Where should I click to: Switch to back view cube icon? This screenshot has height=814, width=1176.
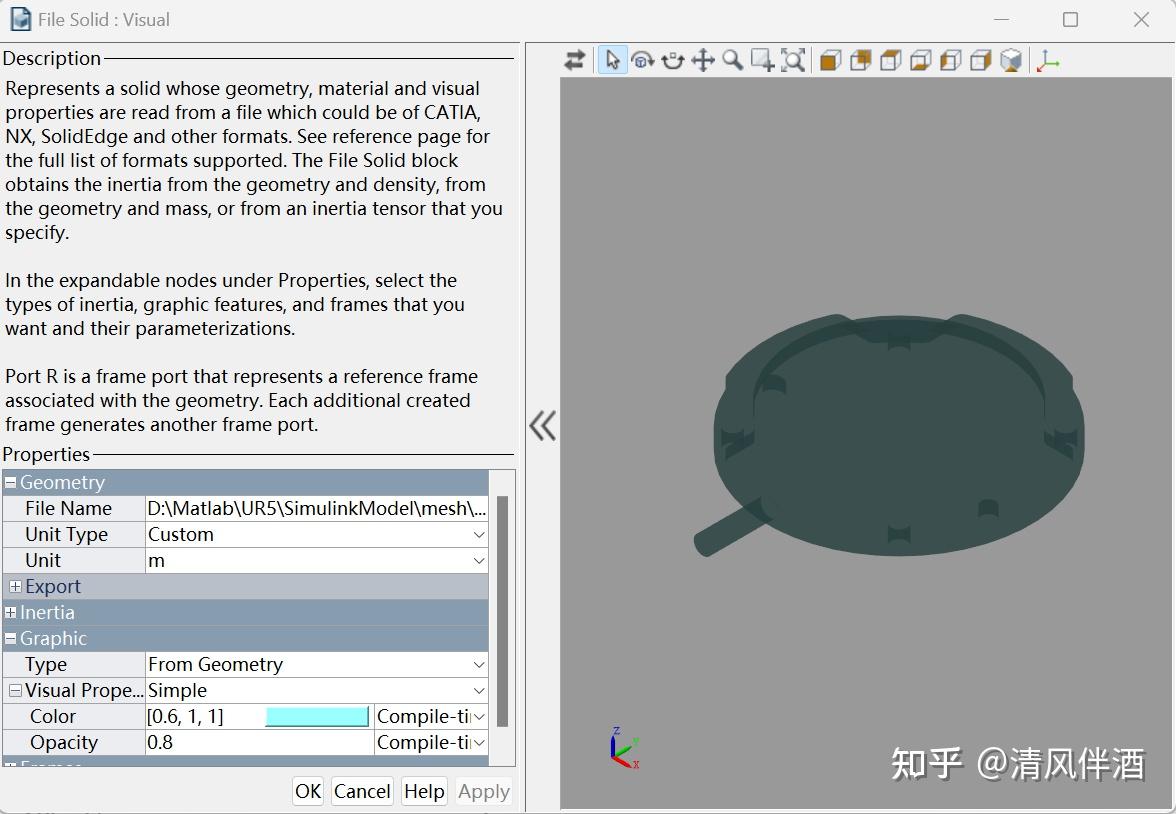click(x=860, y=60)
